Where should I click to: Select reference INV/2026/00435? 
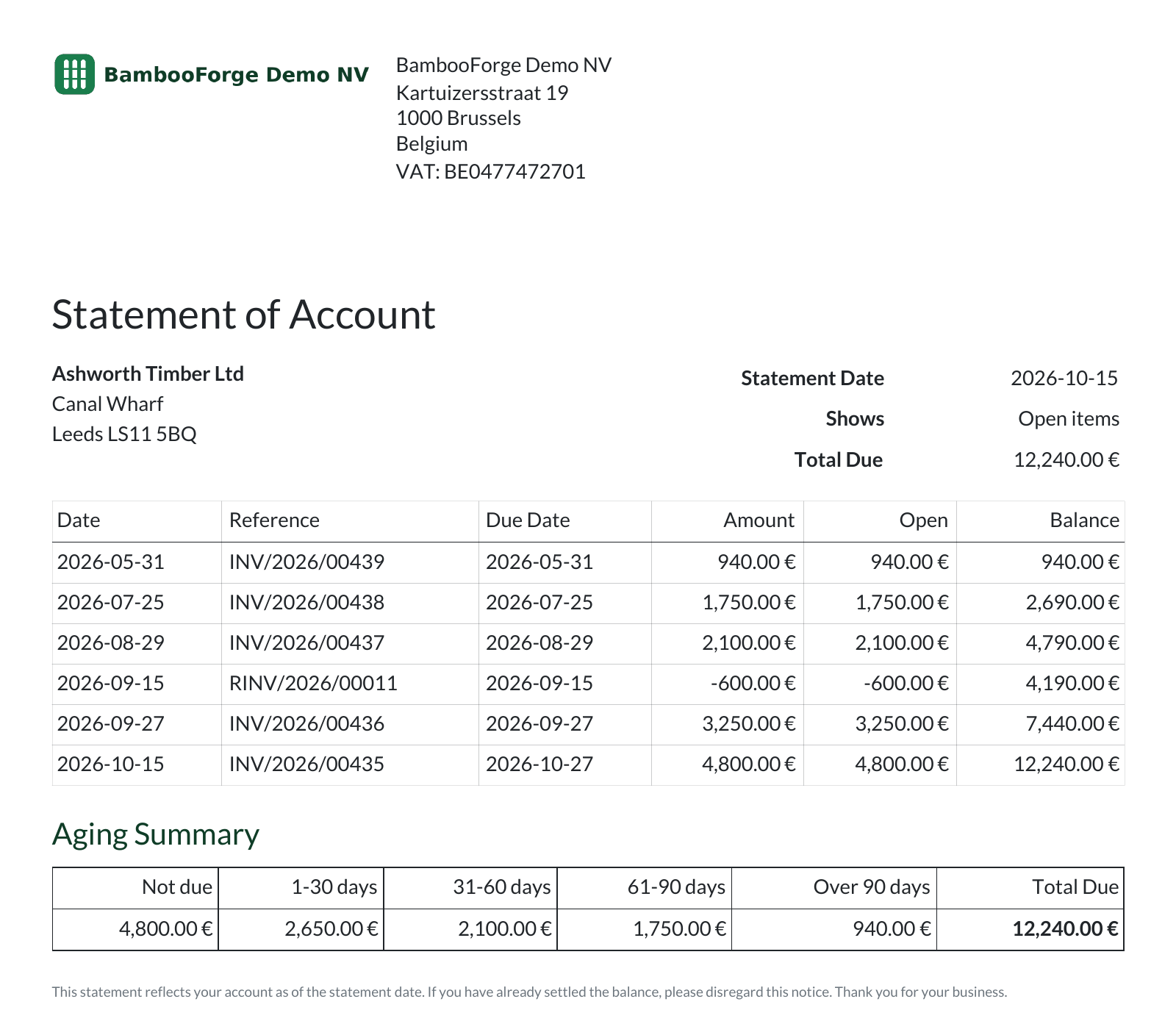[x=306, y=764]
